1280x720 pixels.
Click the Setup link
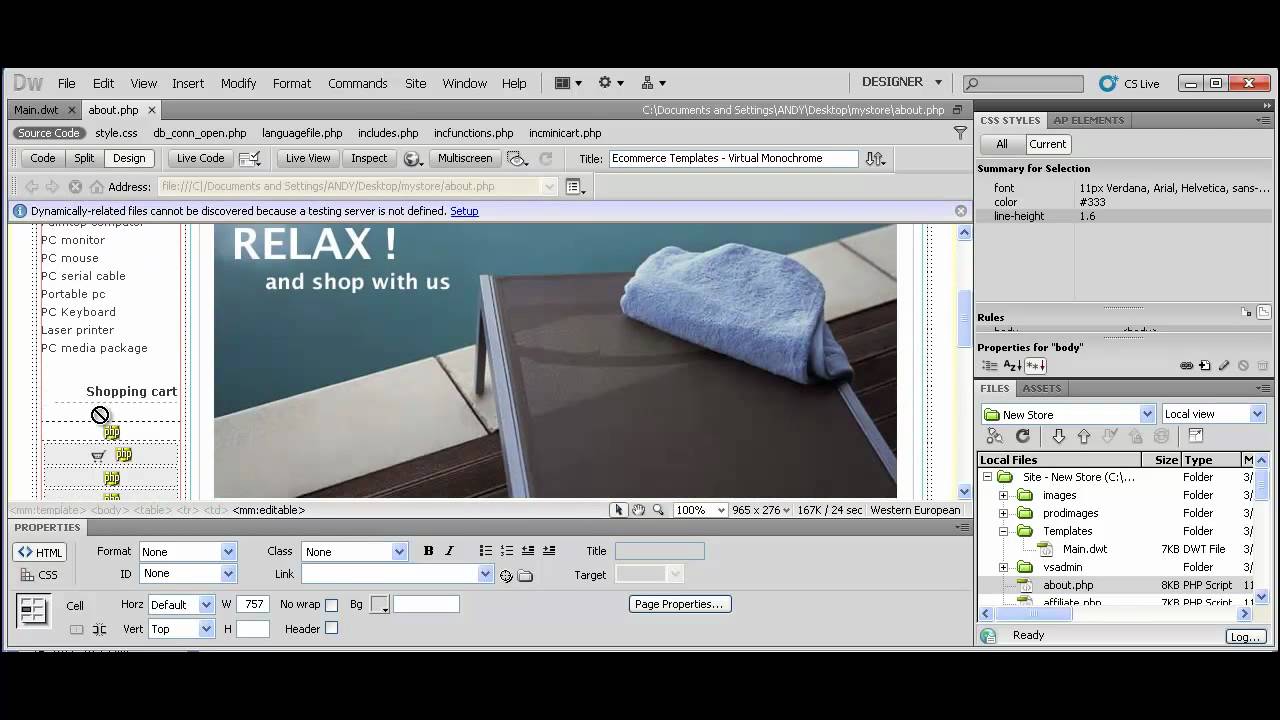(x=464, y=211)
